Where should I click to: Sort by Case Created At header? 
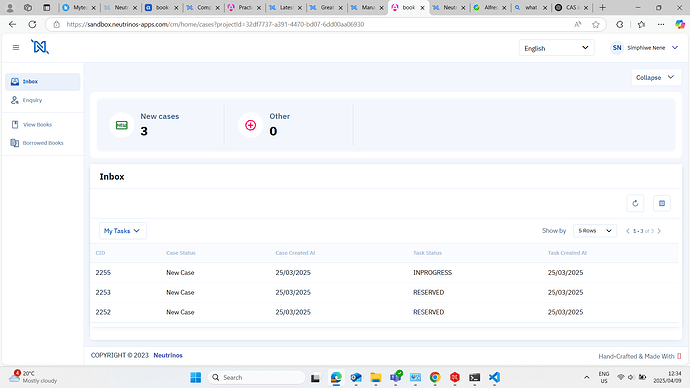tap(295, 253)
